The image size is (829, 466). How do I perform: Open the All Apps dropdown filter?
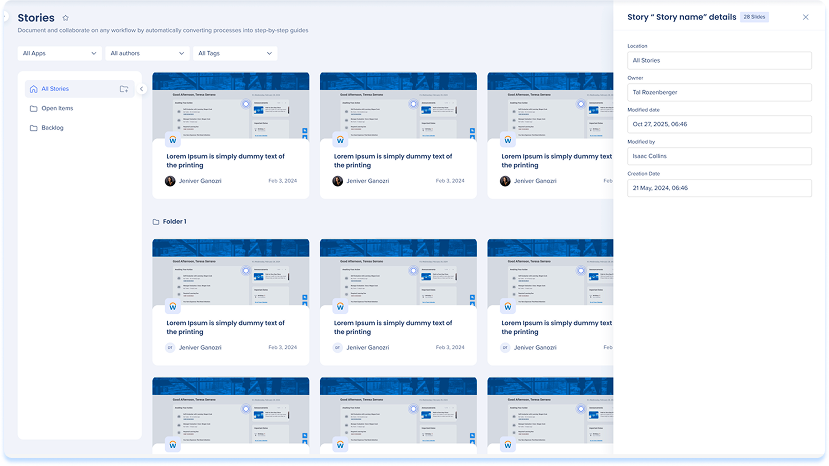[59, 53]
